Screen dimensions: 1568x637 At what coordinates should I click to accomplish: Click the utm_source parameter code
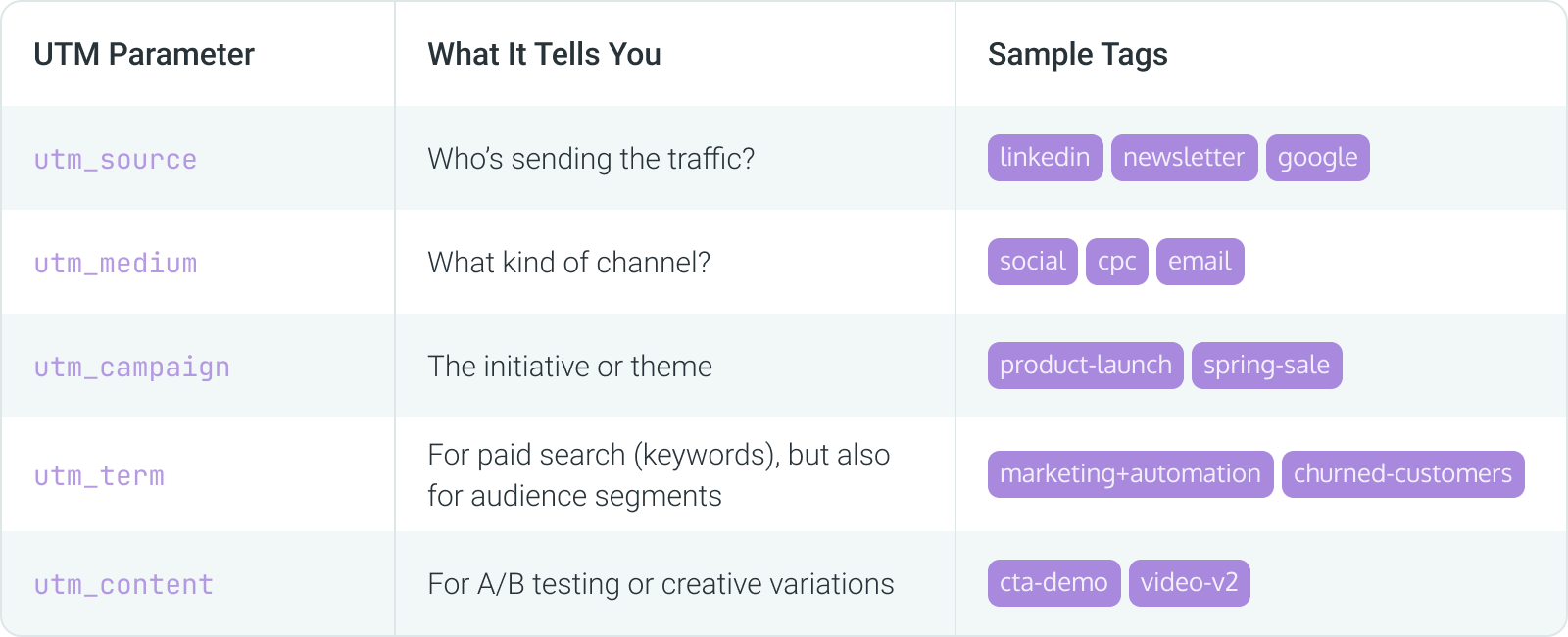[x=116, y=159]
